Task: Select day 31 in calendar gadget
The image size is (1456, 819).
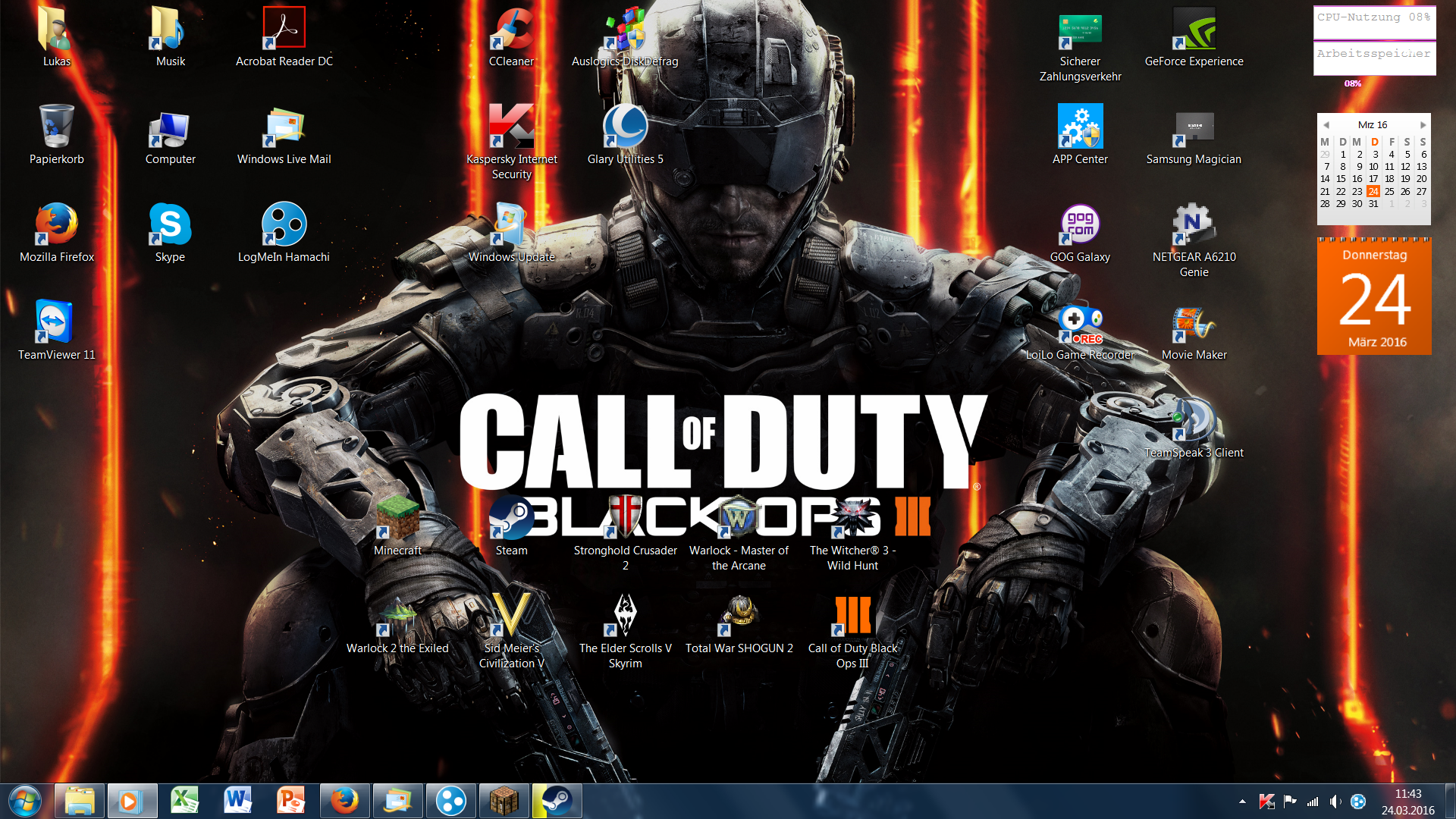Action: (1373, 204)
